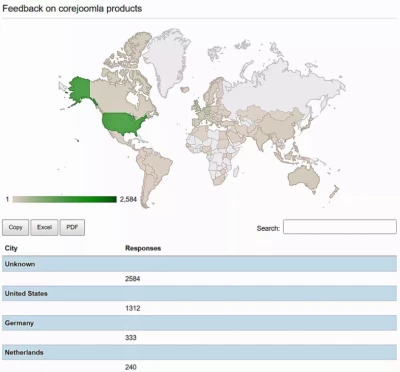Image resolution: width=400 pixels, height=372 pixels.
Task: Select the United States on the map
Action: [x=122, y=123]
